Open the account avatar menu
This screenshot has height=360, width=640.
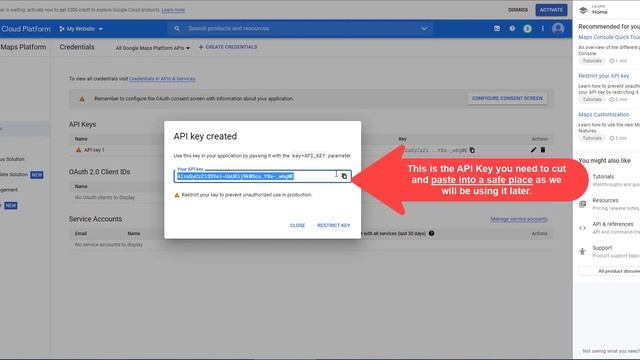coord(558,29)
